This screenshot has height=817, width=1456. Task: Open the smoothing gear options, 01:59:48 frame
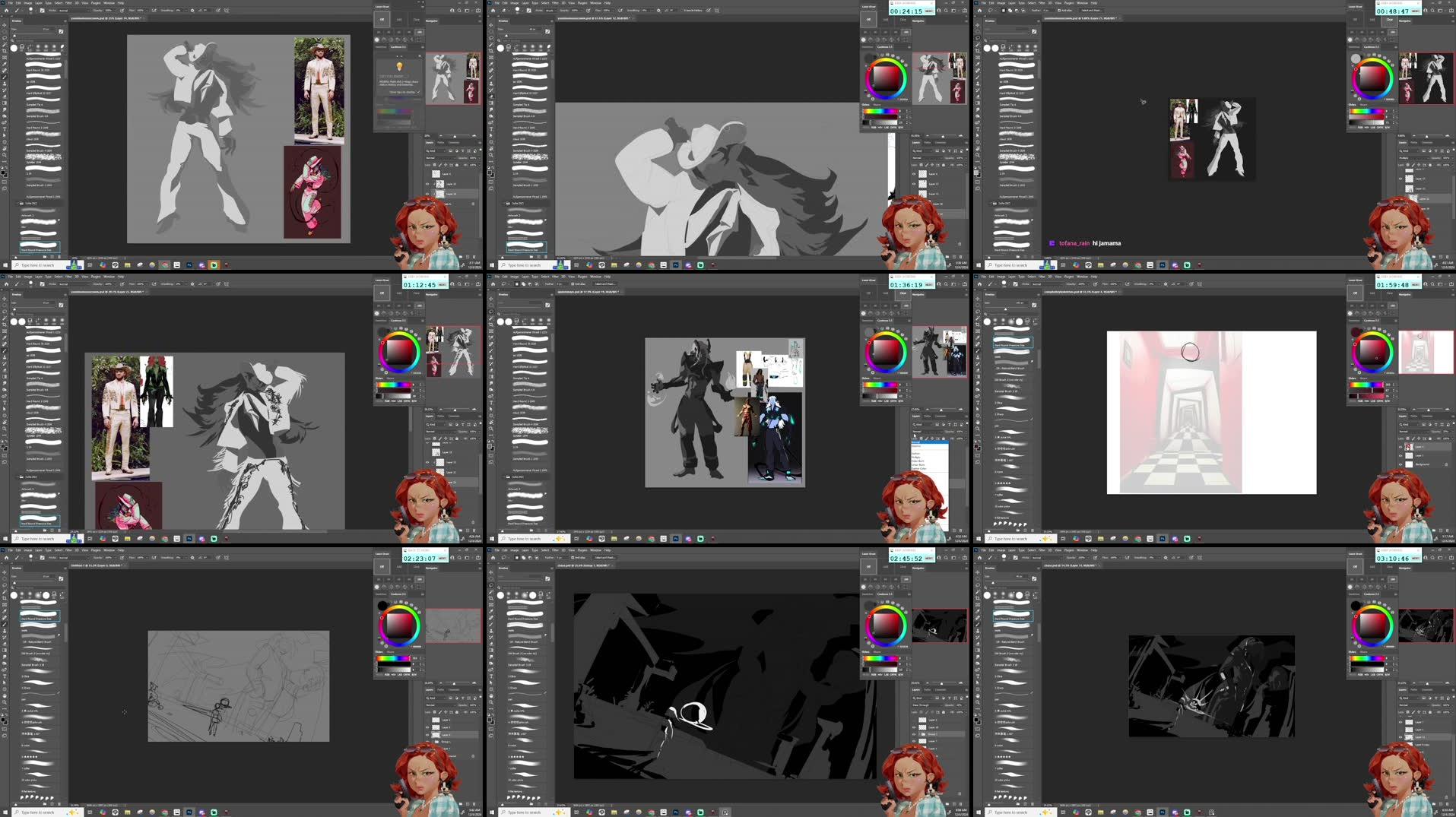click(x=1164, y=284)
